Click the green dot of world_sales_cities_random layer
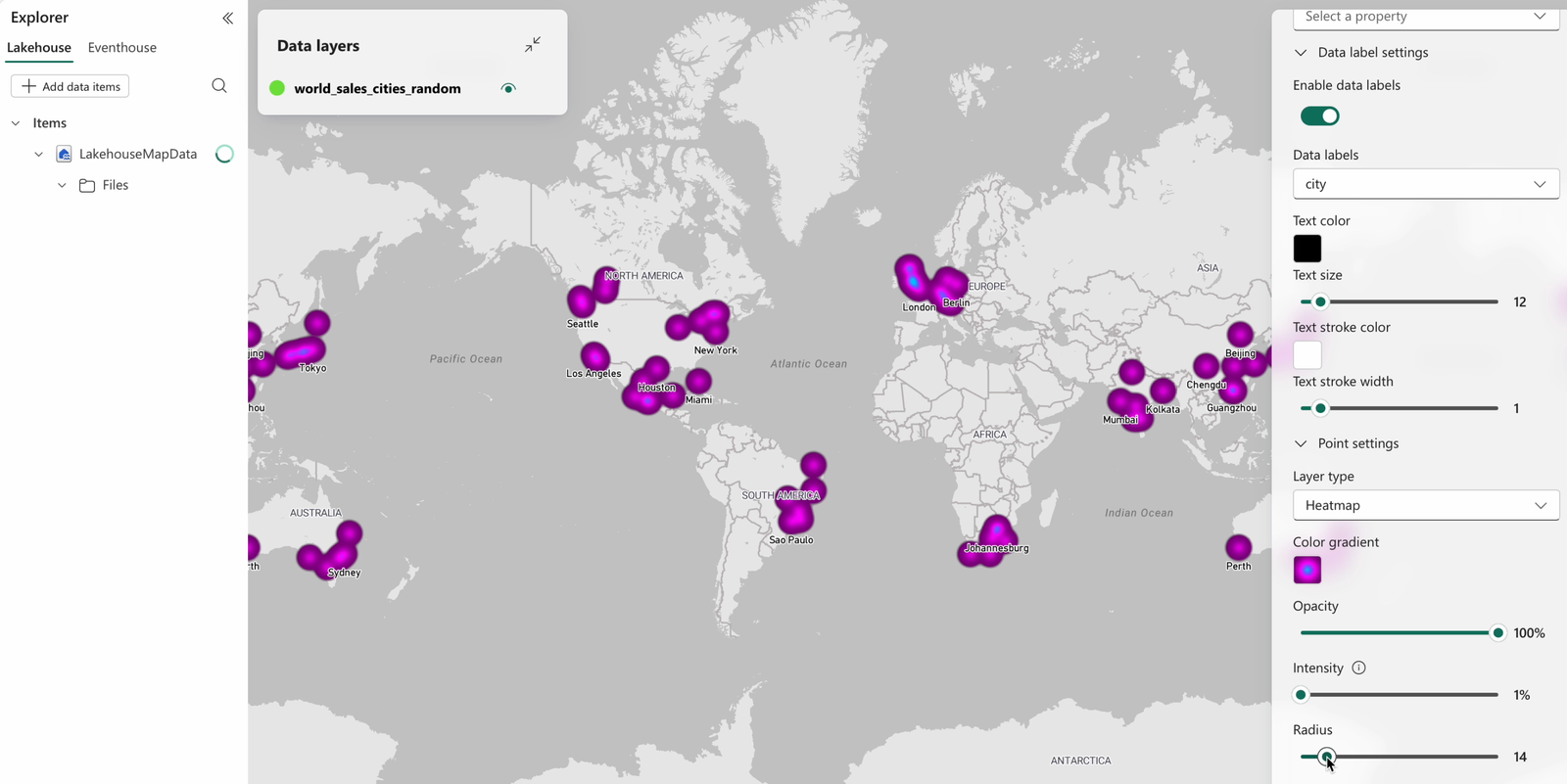Screen dimensions: 1567x784 tap(277, 88)
